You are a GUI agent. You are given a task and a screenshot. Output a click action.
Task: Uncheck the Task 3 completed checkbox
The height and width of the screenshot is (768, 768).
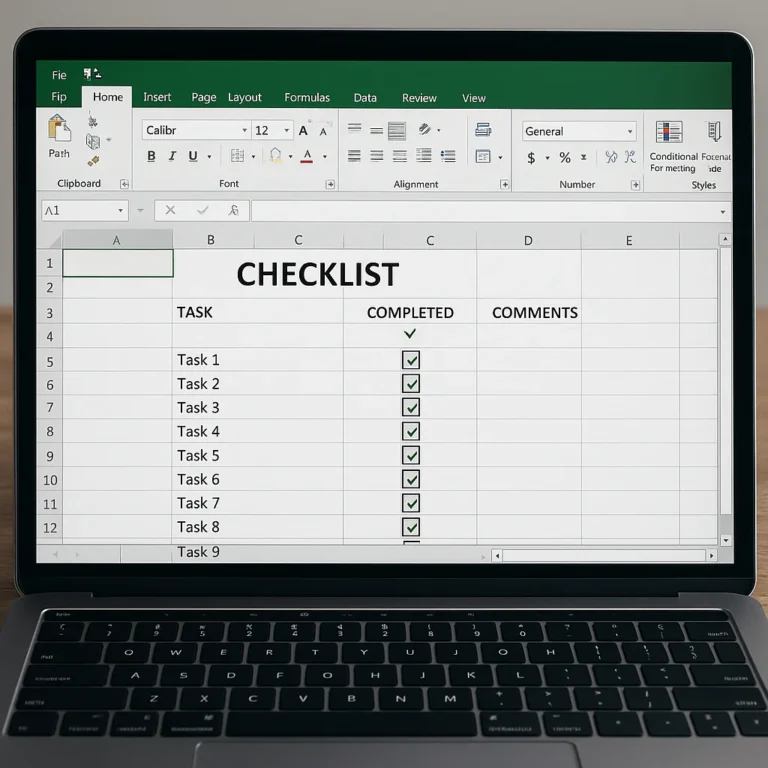(410, 407)
